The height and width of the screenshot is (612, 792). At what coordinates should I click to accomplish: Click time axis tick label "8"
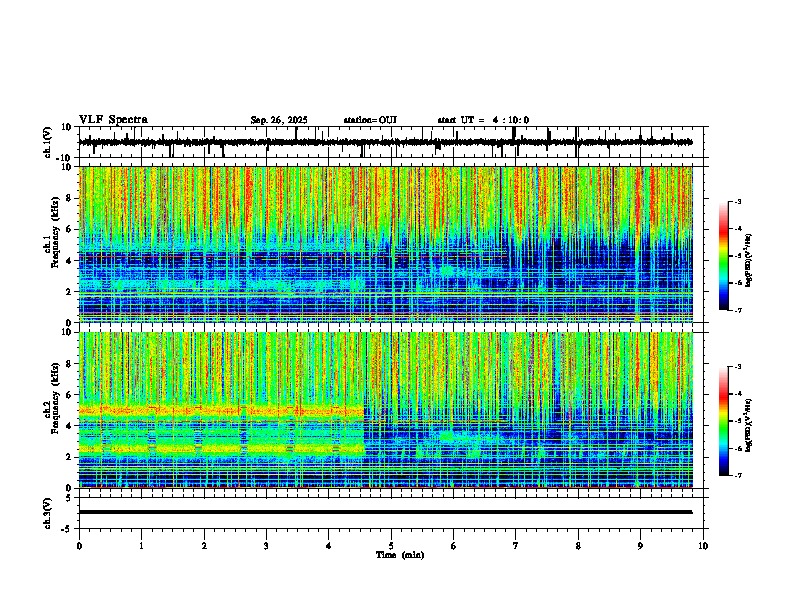(578, 546)
